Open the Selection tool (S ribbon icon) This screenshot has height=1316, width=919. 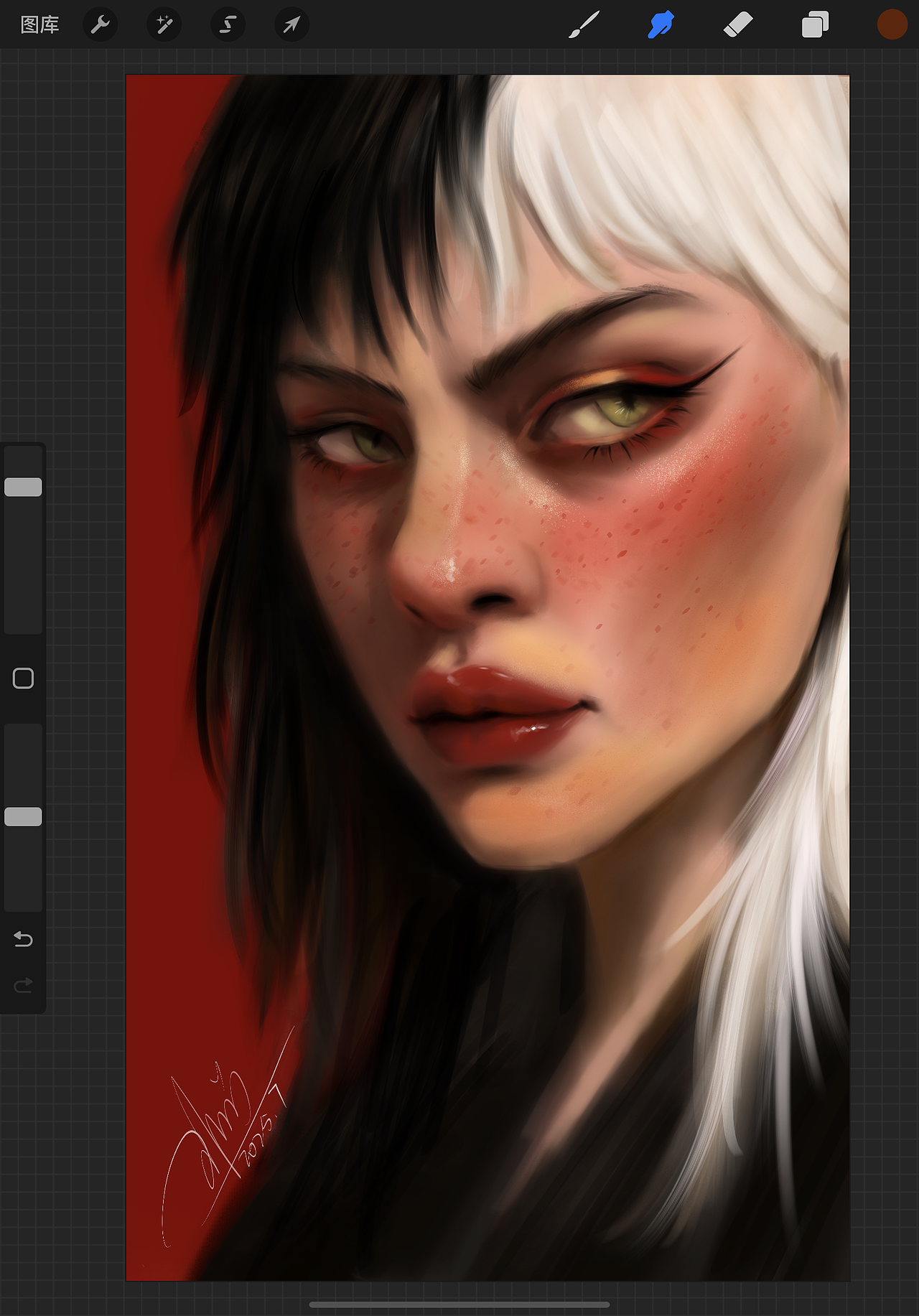[x=228, y=25]
